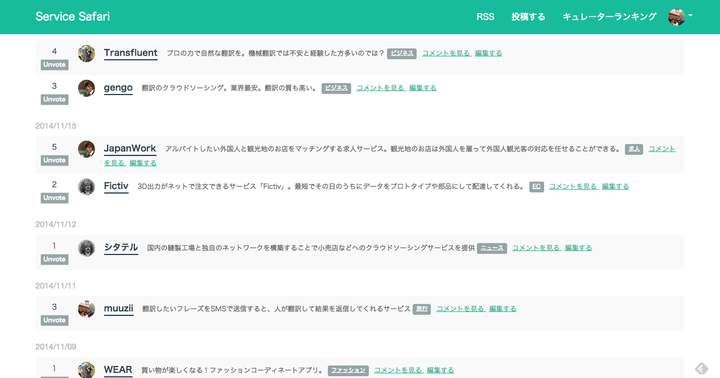
Task: Open the gengo service title link
Action: (118, 88)
